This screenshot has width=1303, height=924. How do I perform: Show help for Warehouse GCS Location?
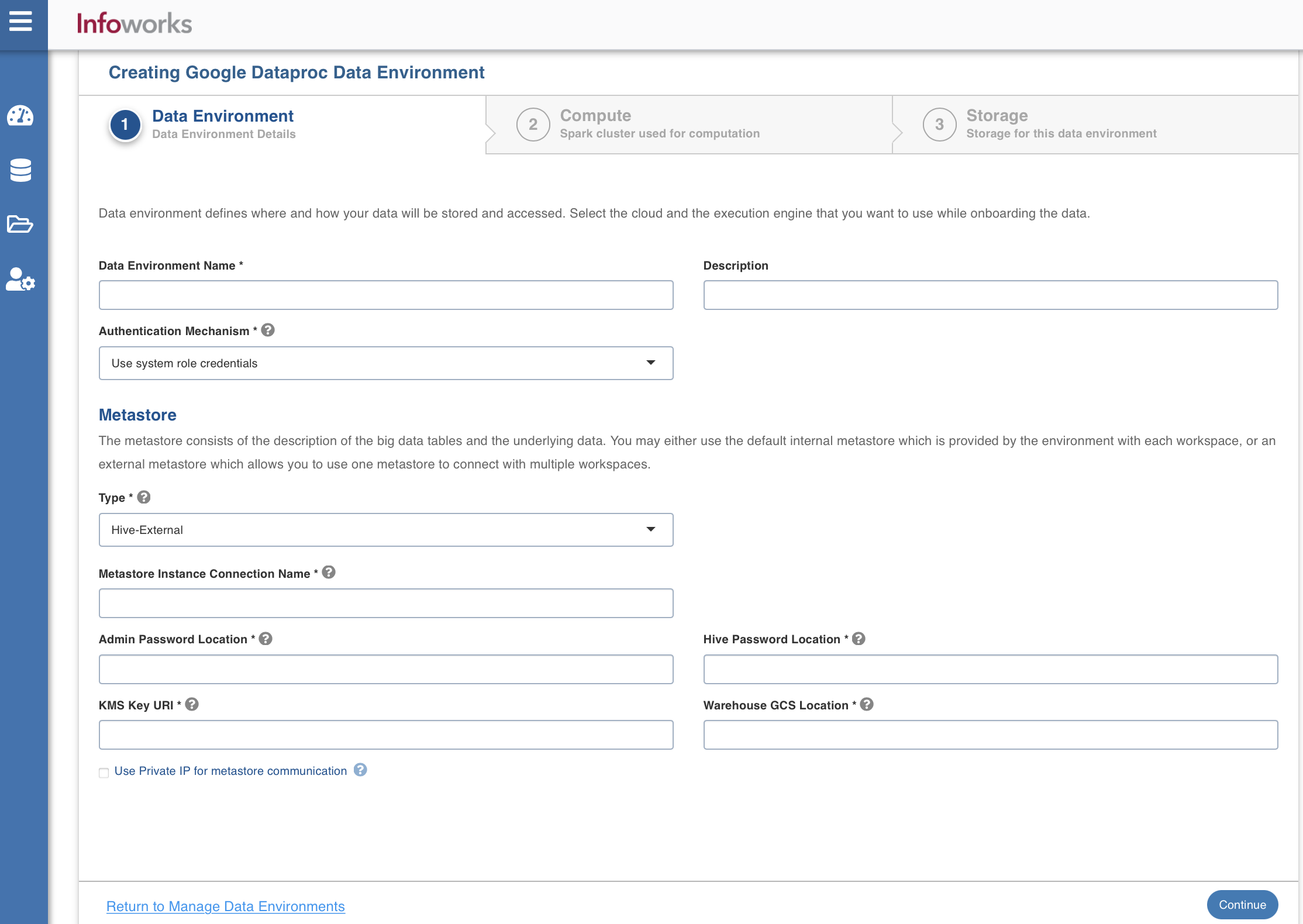[867, 705]
